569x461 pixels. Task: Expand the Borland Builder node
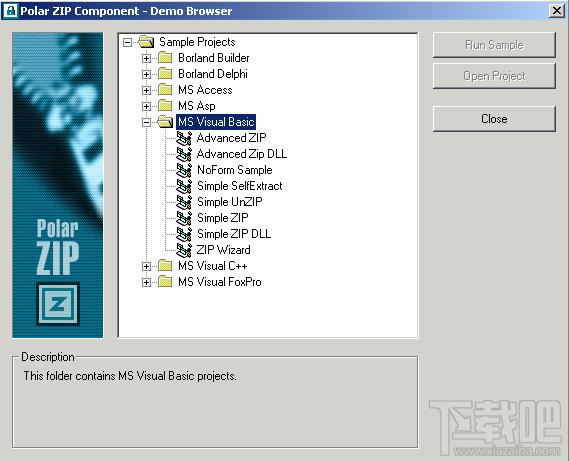point(146,58)
